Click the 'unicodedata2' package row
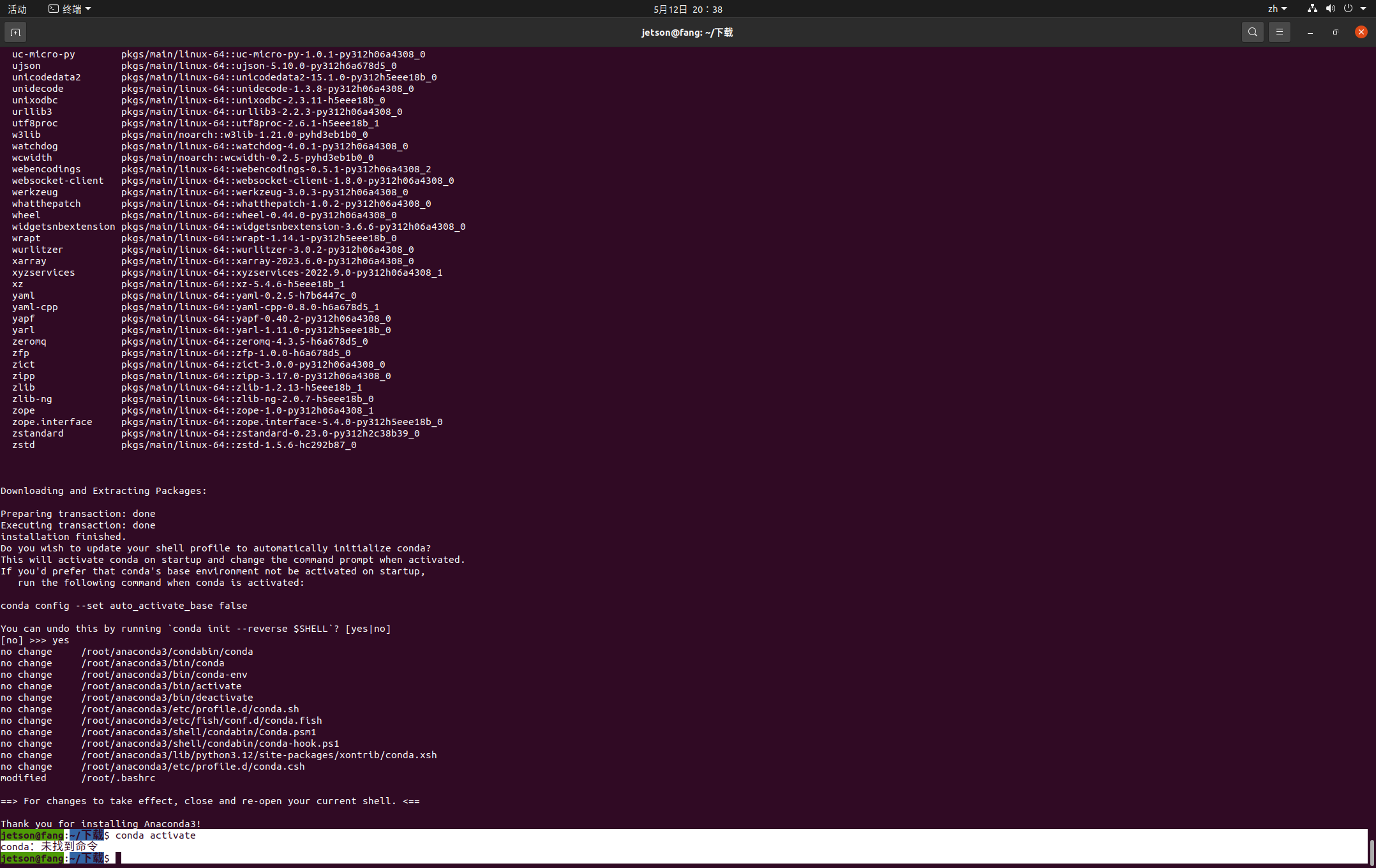This screenshot has width=1376, height=868. click(224, 77)
